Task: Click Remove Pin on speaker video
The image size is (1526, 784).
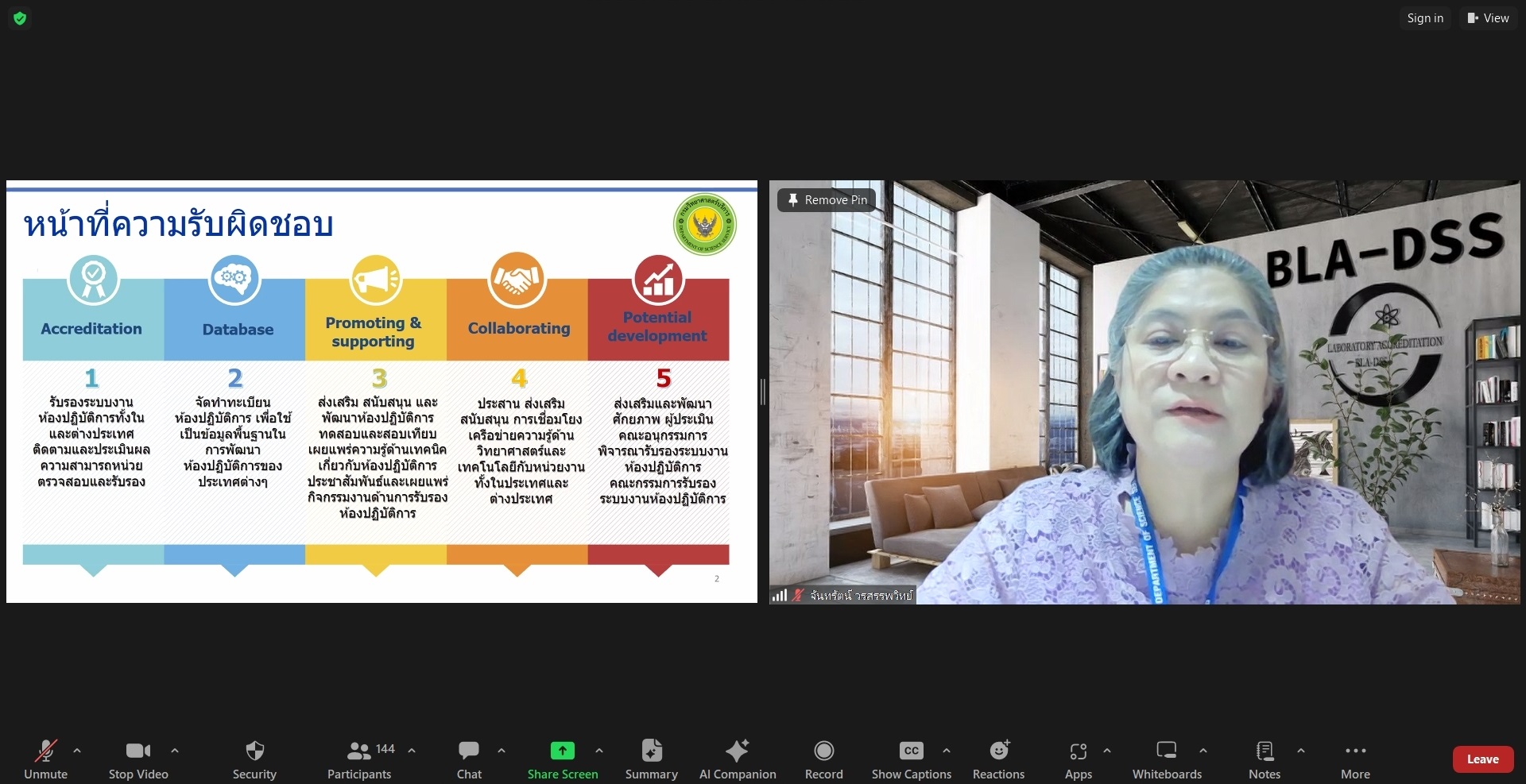Action: [x=827, y=200]
